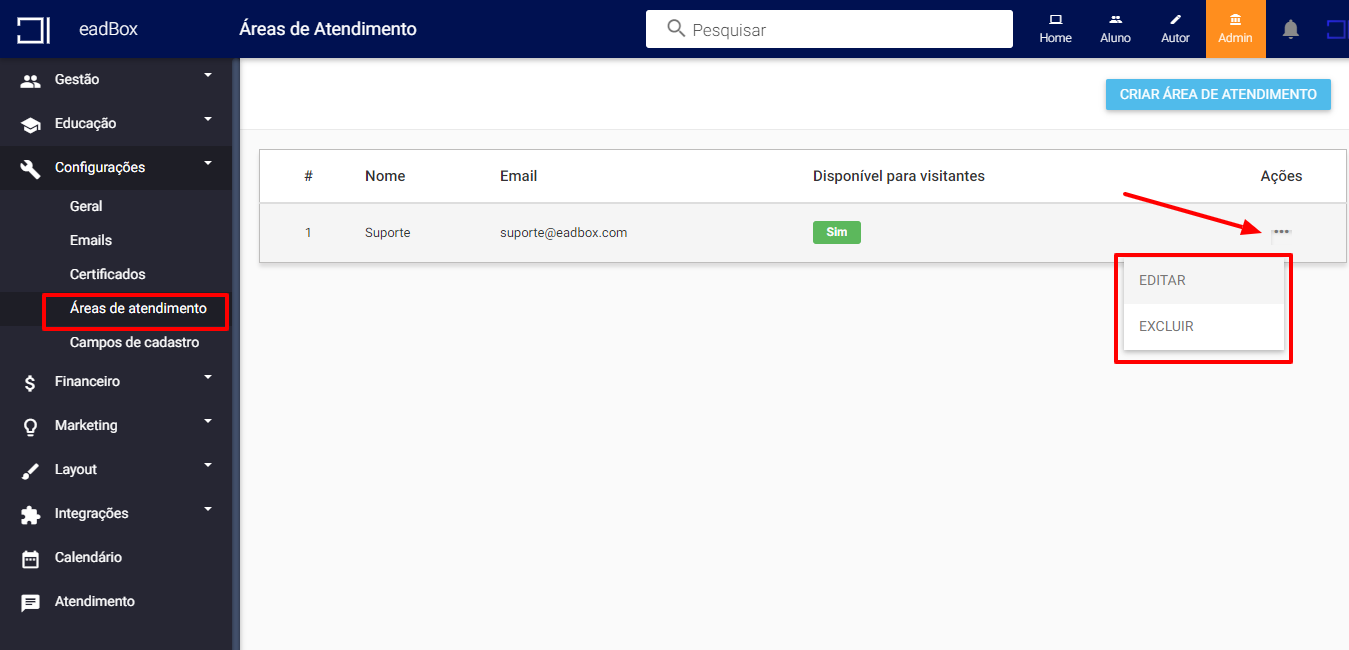Screen dimensions: 1349x650
Task: Click the eadBox brand name
Action: tap(108, 29)
